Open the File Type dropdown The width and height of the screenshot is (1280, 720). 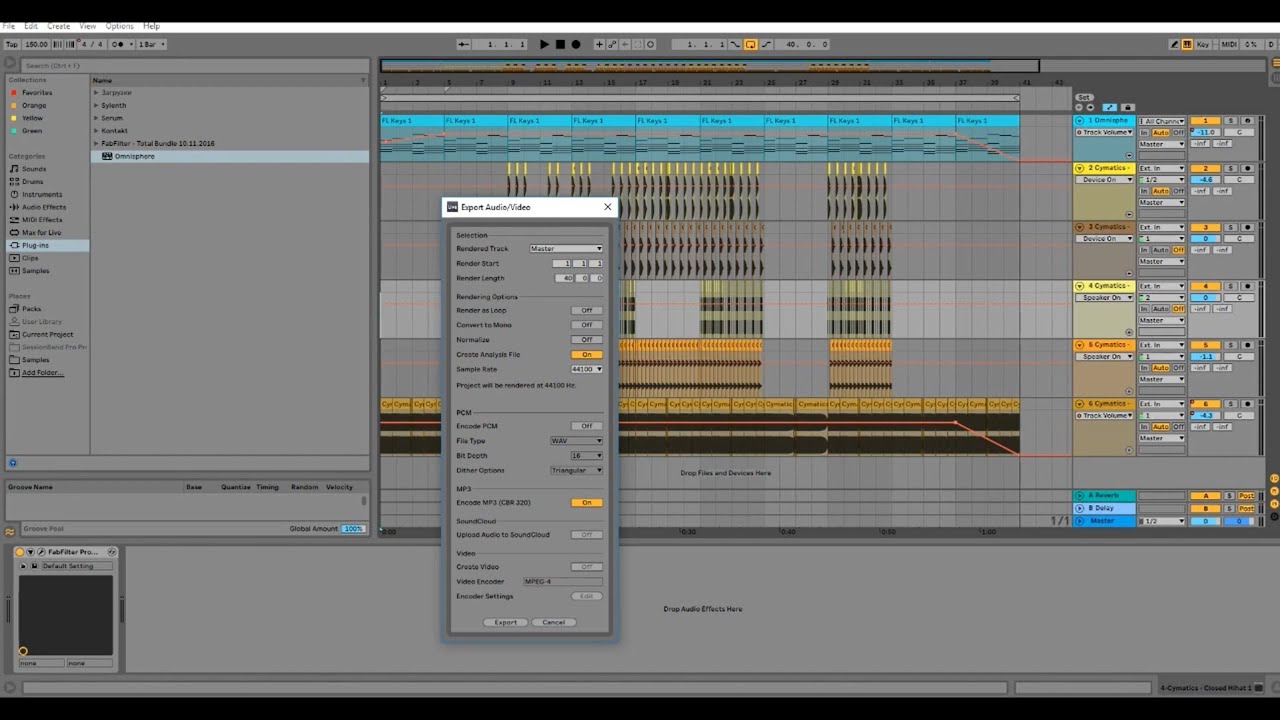(x=576, y=441)
